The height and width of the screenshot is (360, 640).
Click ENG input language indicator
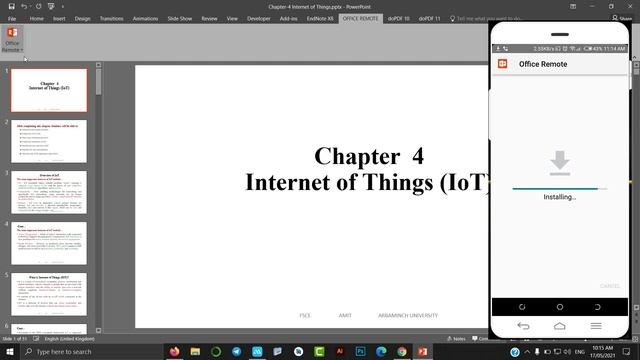click(580, 351)
